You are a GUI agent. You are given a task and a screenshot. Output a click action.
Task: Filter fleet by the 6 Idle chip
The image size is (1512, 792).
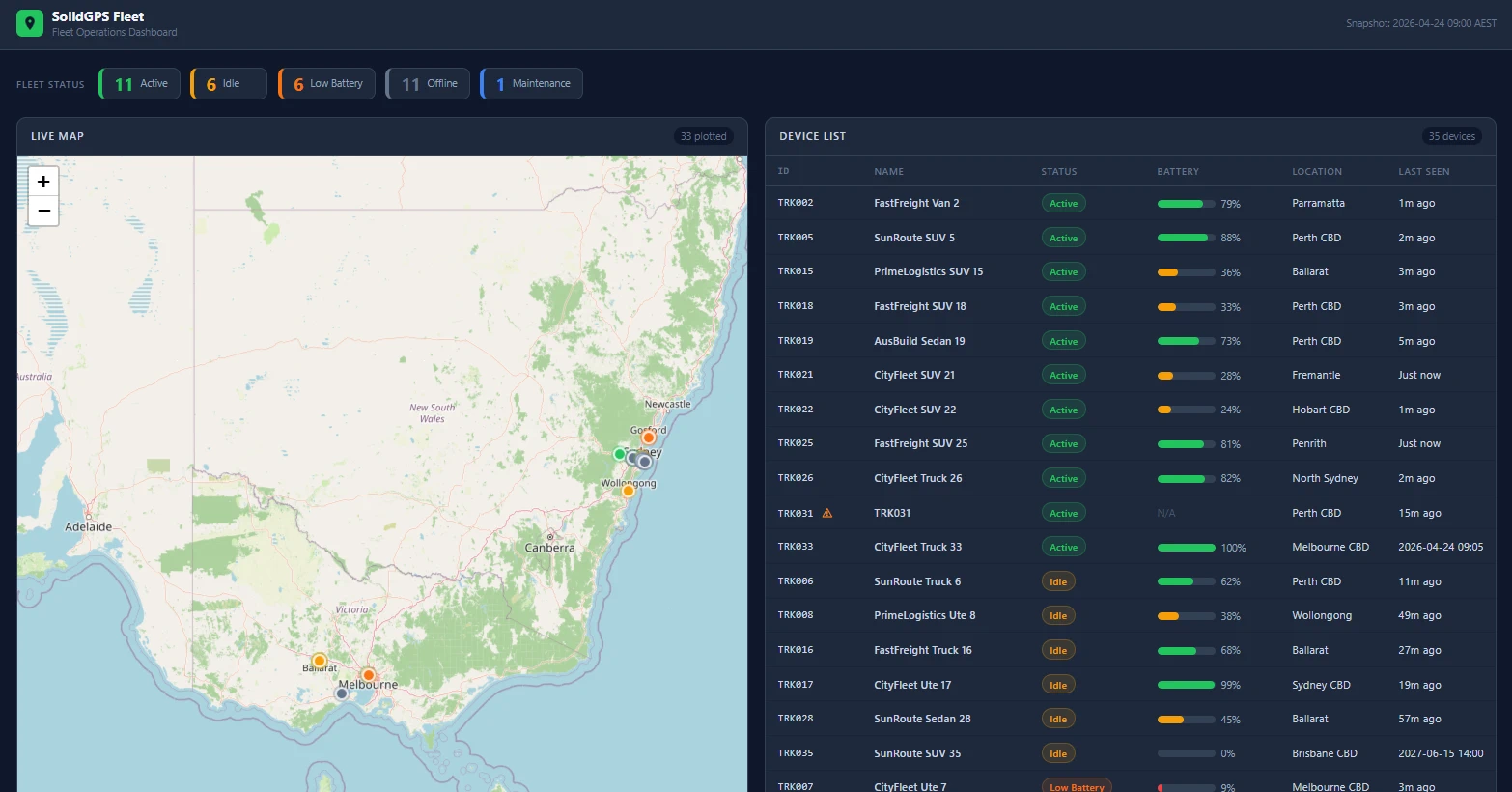(229, 84)
